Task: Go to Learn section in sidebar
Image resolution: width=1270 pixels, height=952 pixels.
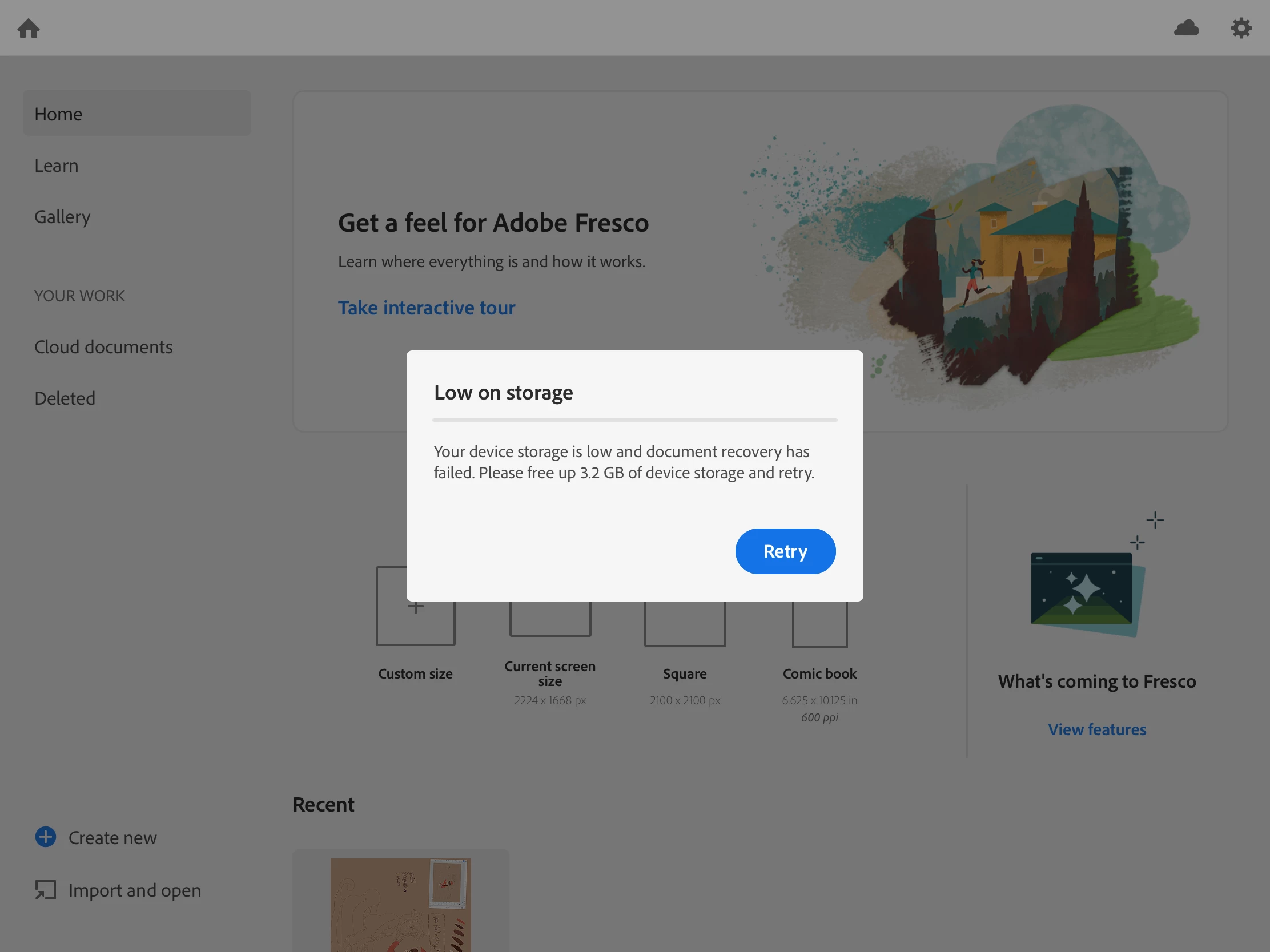Action: (57, 166)
